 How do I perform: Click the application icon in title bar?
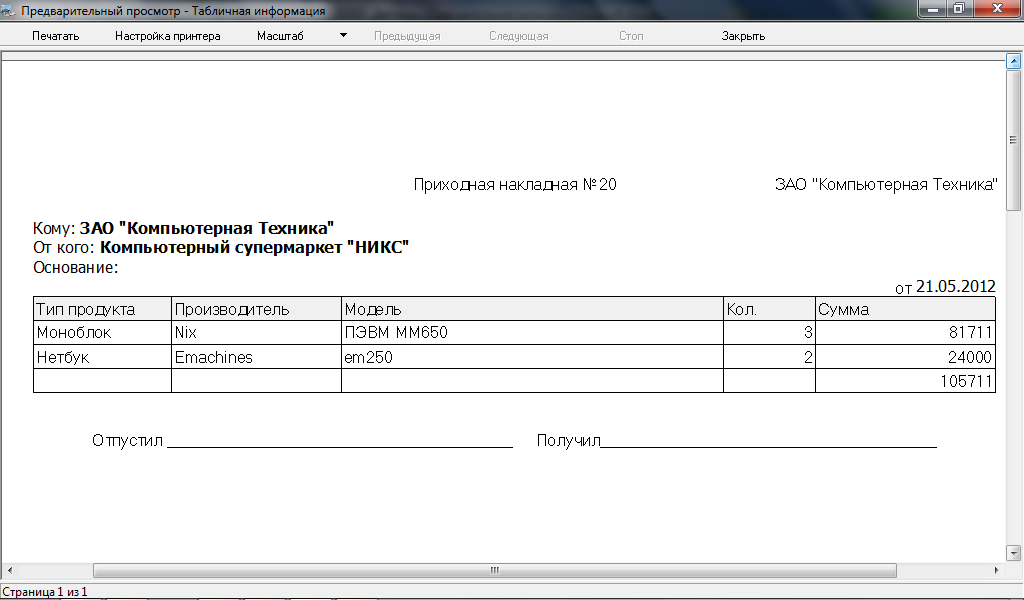coord(8,10)
